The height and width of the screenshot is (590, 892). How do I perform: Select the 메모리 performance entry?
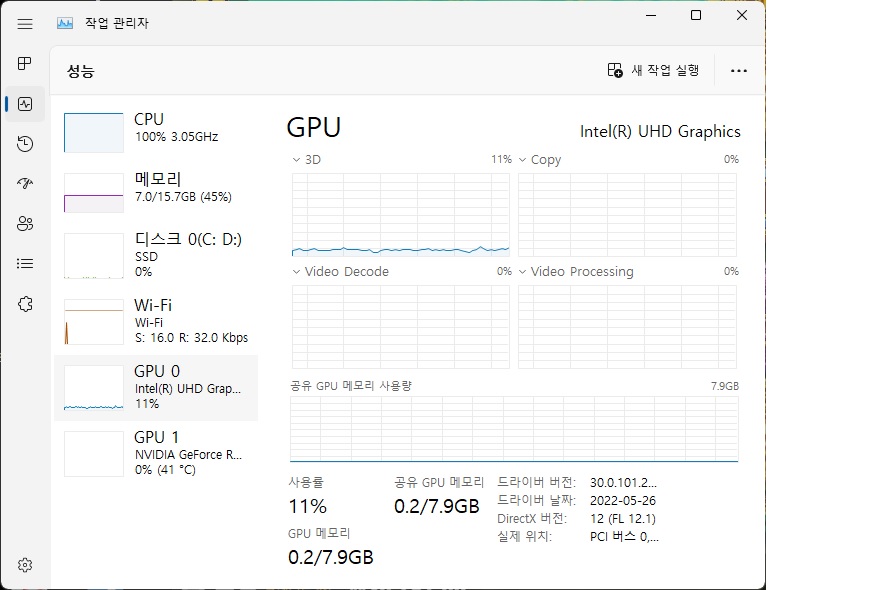[156, 193]
